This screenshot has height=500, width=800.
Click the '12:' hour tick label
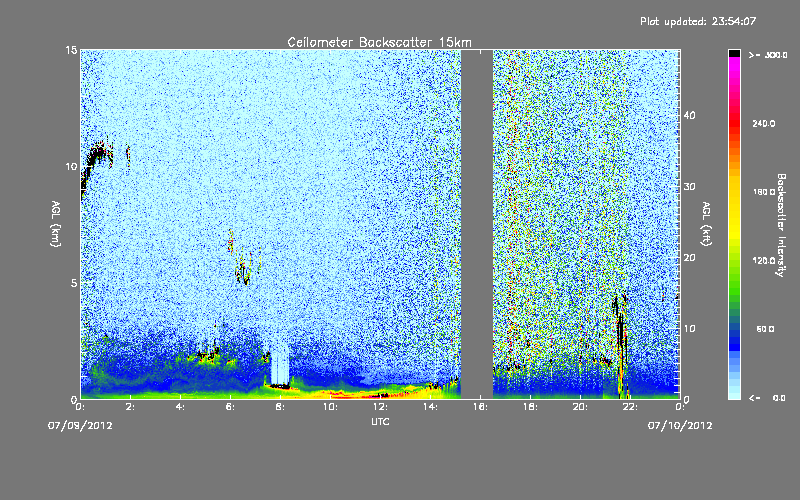(380, 407)
